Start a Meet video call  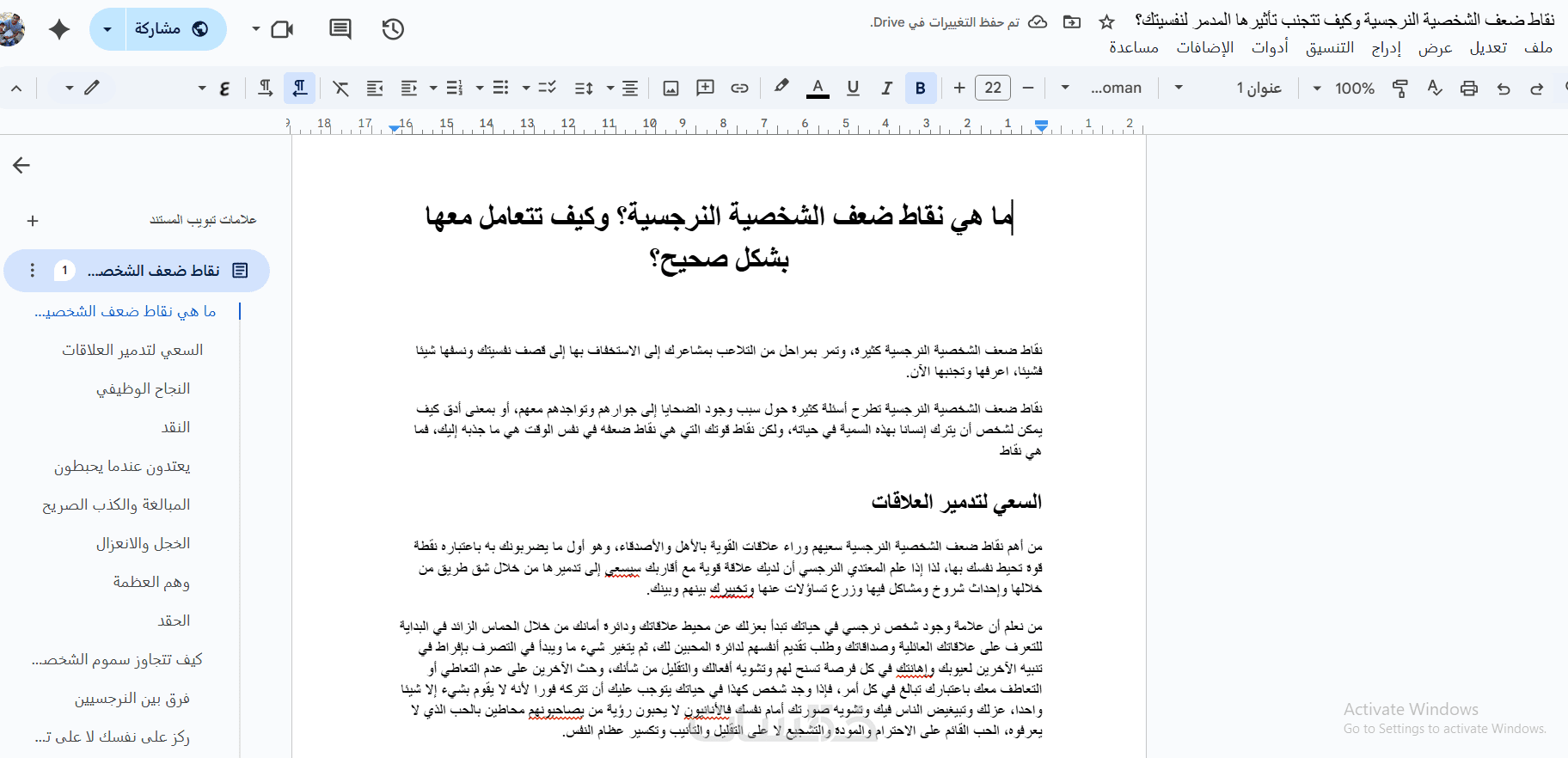282,29
